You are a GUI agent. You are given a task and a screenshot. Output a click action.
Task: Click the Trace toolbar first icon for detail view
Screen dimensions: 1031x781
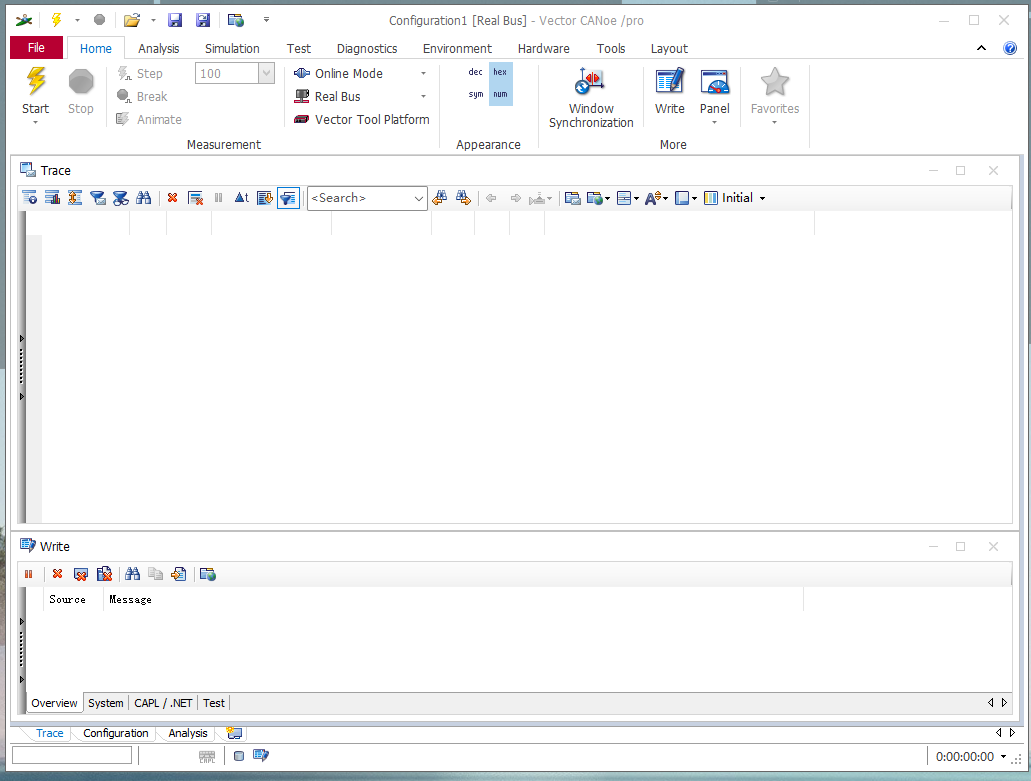coord(30,198)
